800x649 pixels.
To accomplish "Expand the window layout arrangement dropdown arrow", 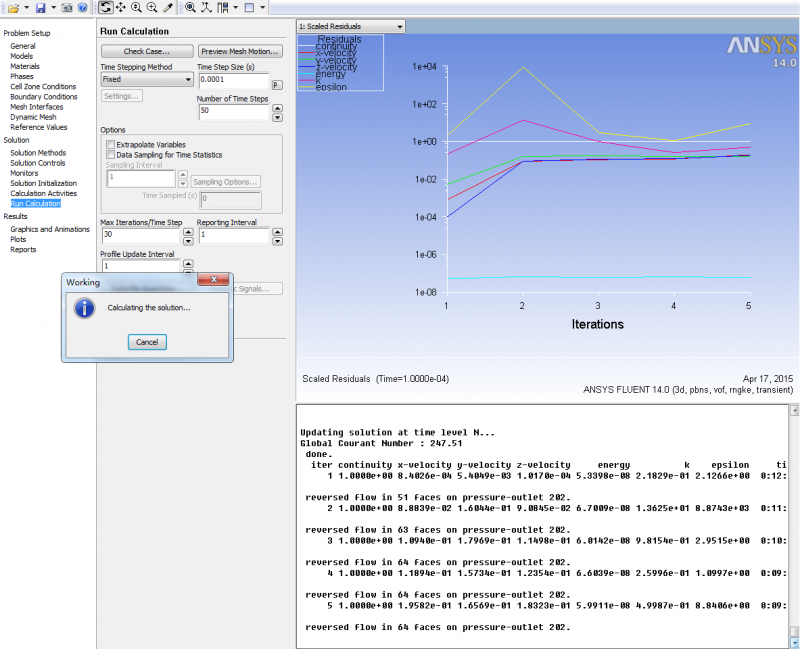I will tap(262, 7).
